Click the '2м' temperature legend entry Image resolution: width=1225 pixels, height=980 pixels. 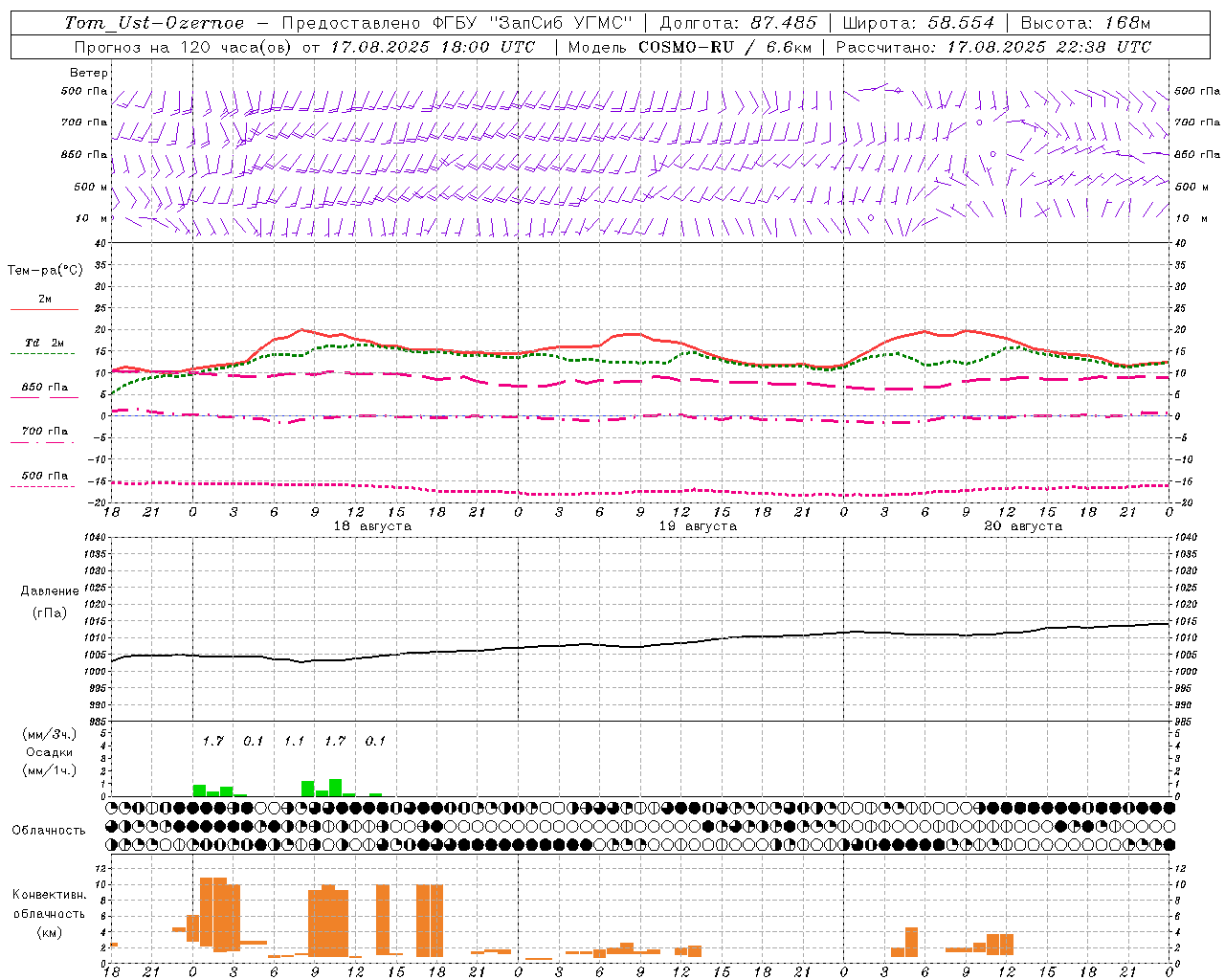pos(45,300)
